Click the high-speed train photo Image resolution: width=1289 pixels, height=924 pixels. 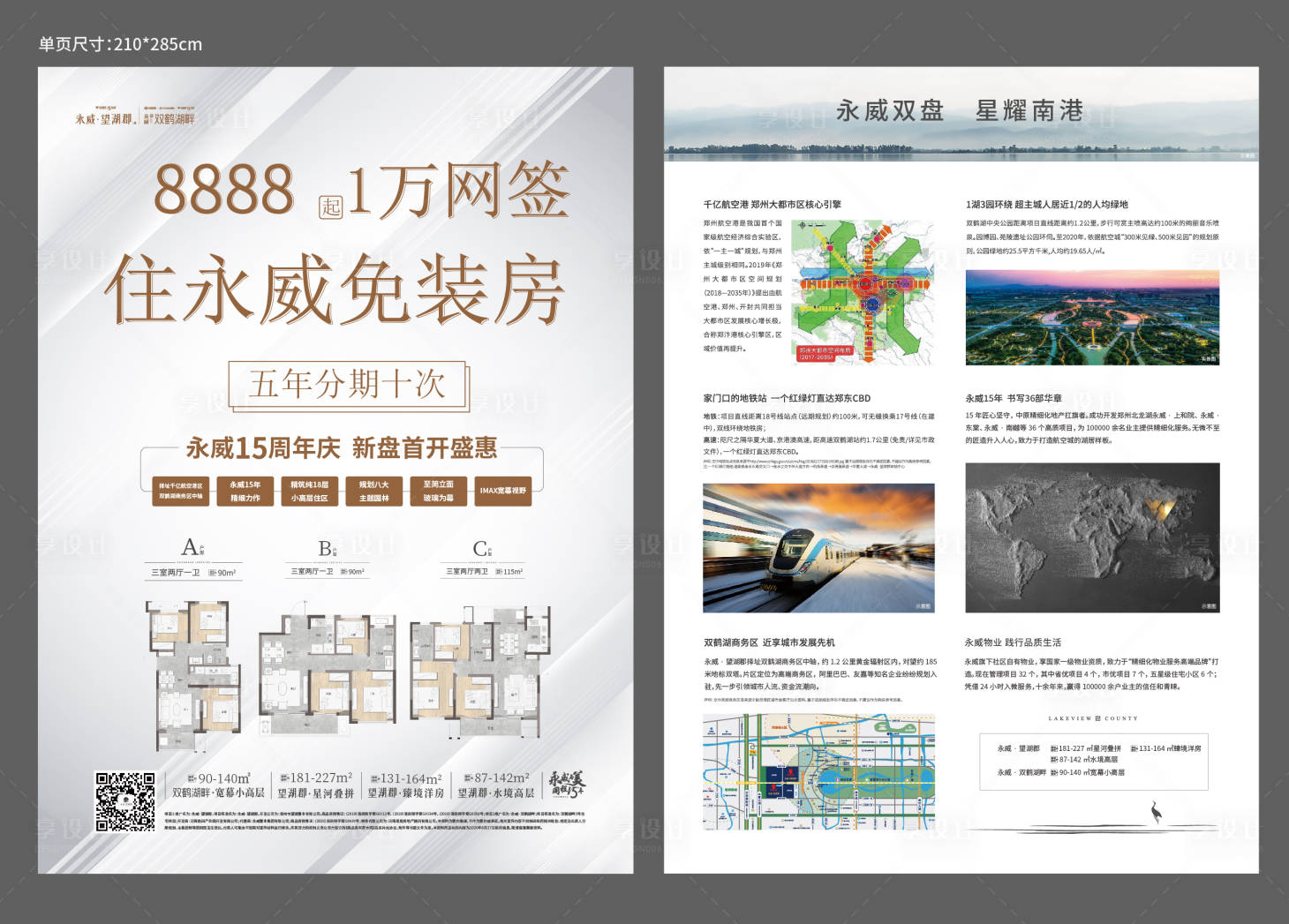(818, 548)
